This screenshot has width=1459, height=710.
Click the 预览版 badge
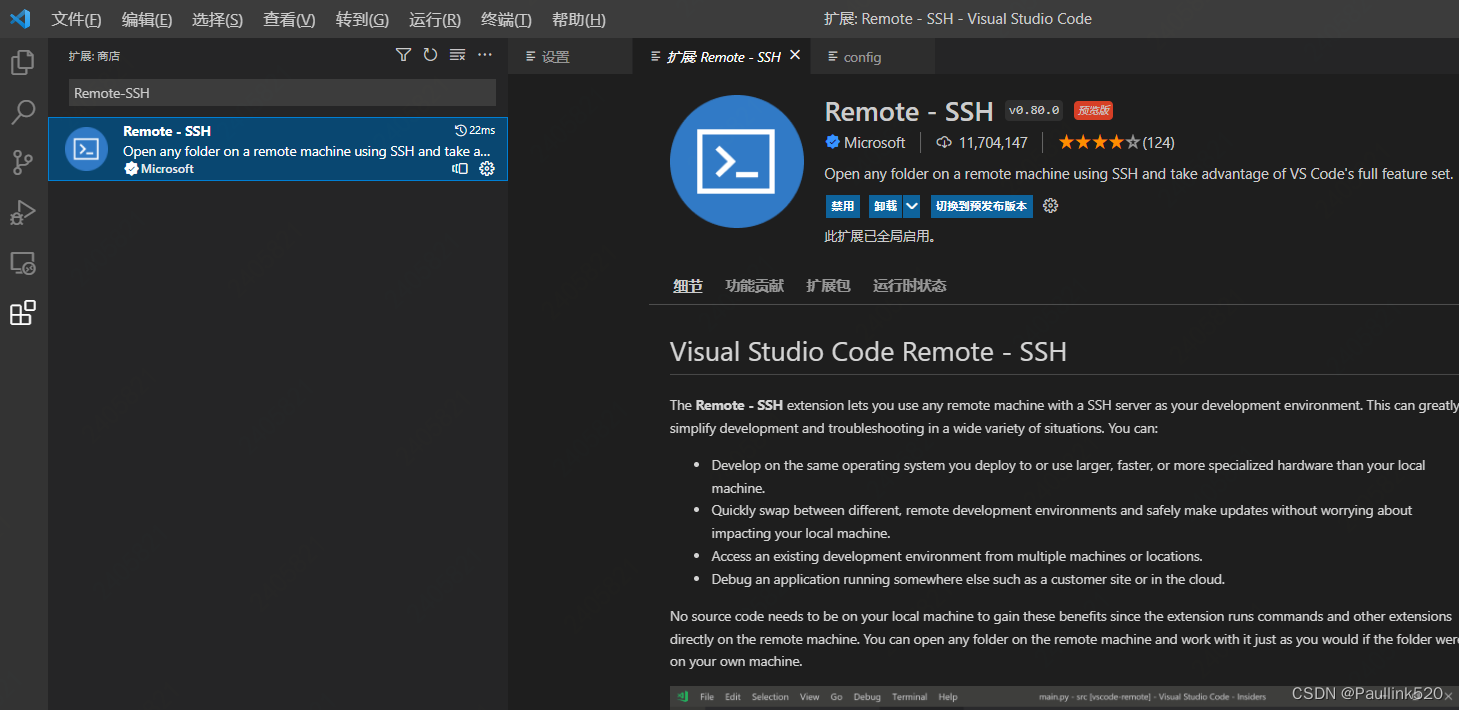1093,110
